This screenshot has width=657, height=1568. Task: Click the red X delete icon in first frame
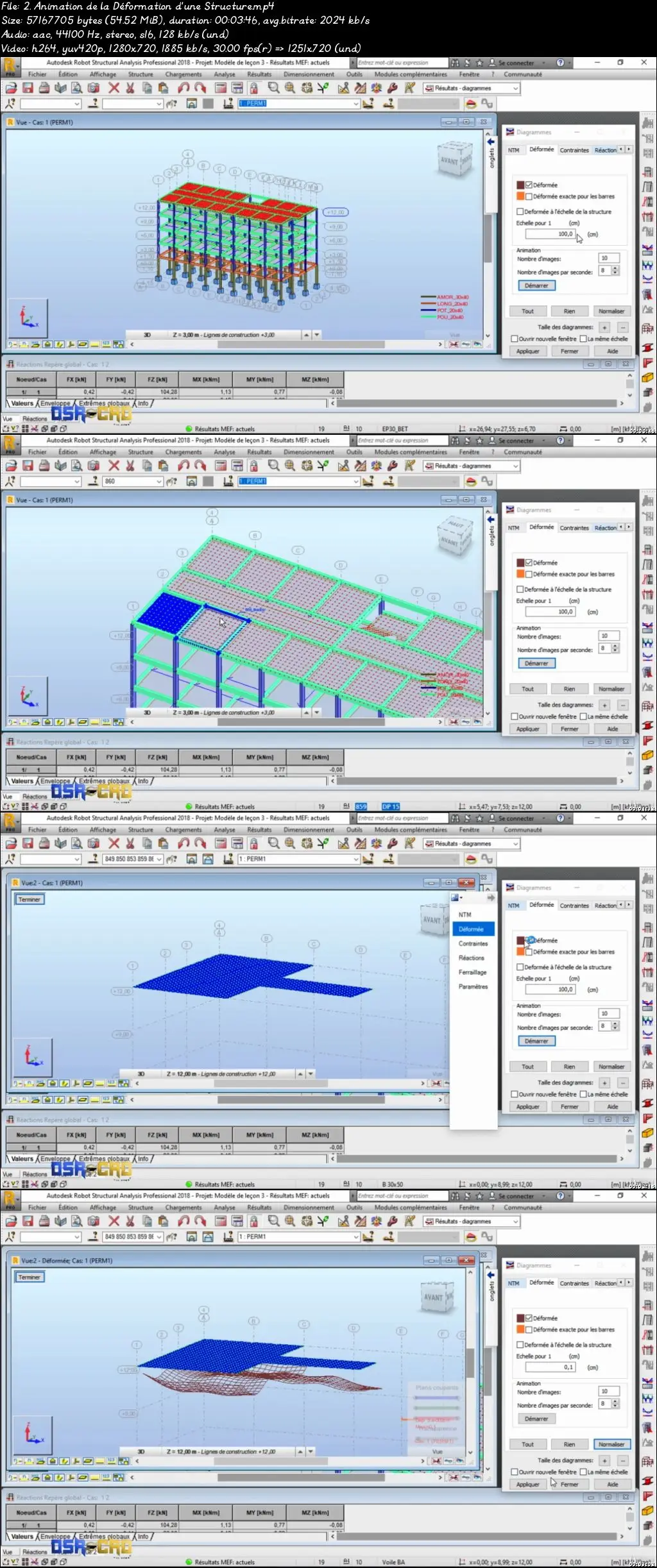click(x=114, y=88)
